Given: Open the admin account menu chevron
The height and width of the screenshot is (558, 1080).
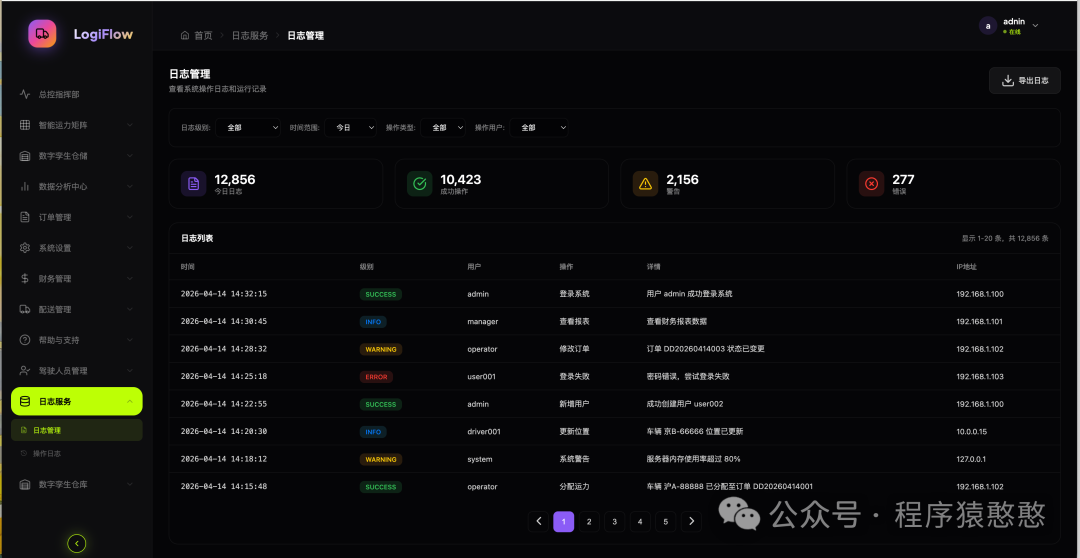Looking at the screenshot, I should click(x=1035, y=26).
